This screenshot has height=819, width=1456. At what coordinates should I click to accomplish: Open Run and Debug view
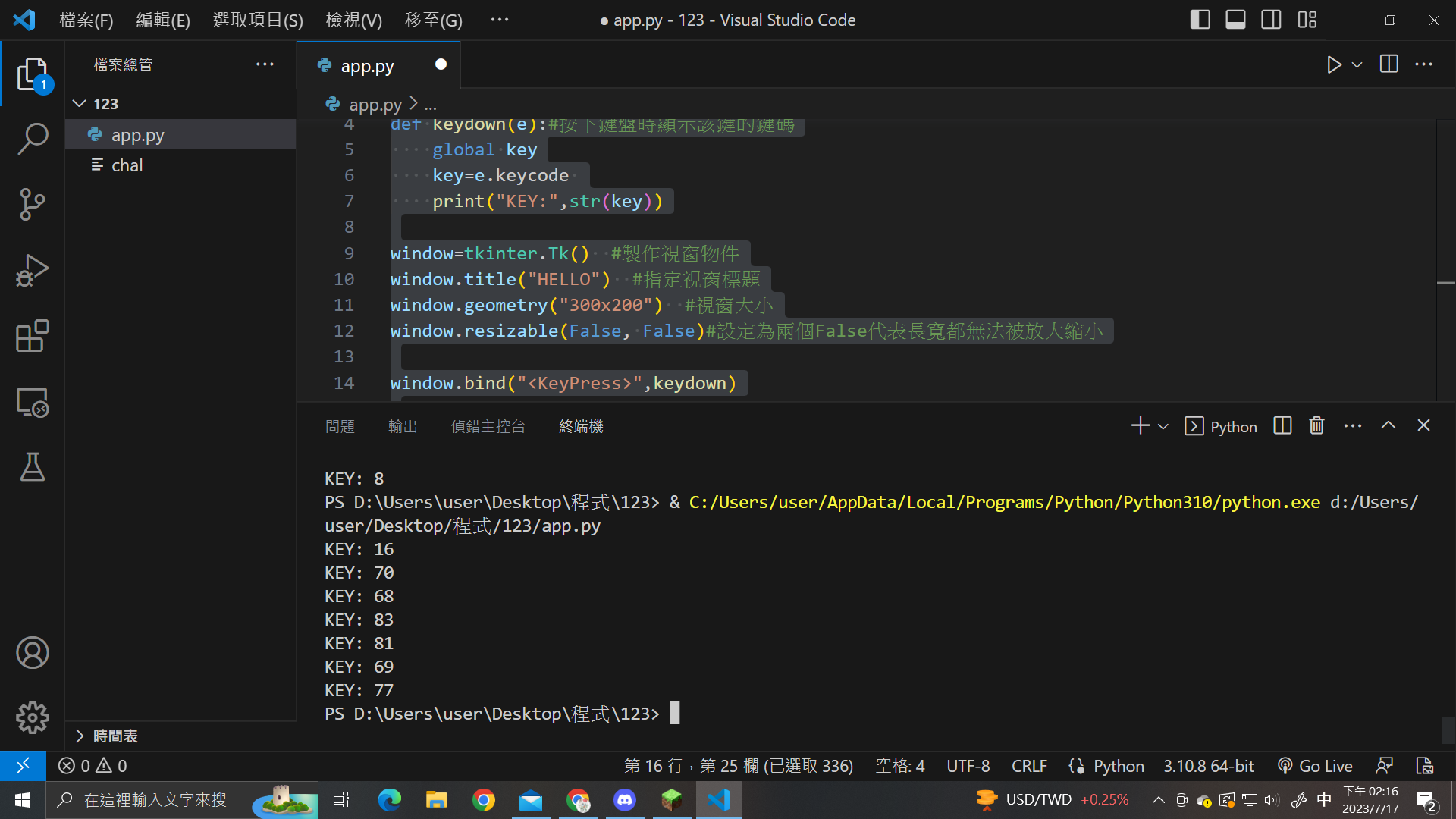tap(33, 270)
